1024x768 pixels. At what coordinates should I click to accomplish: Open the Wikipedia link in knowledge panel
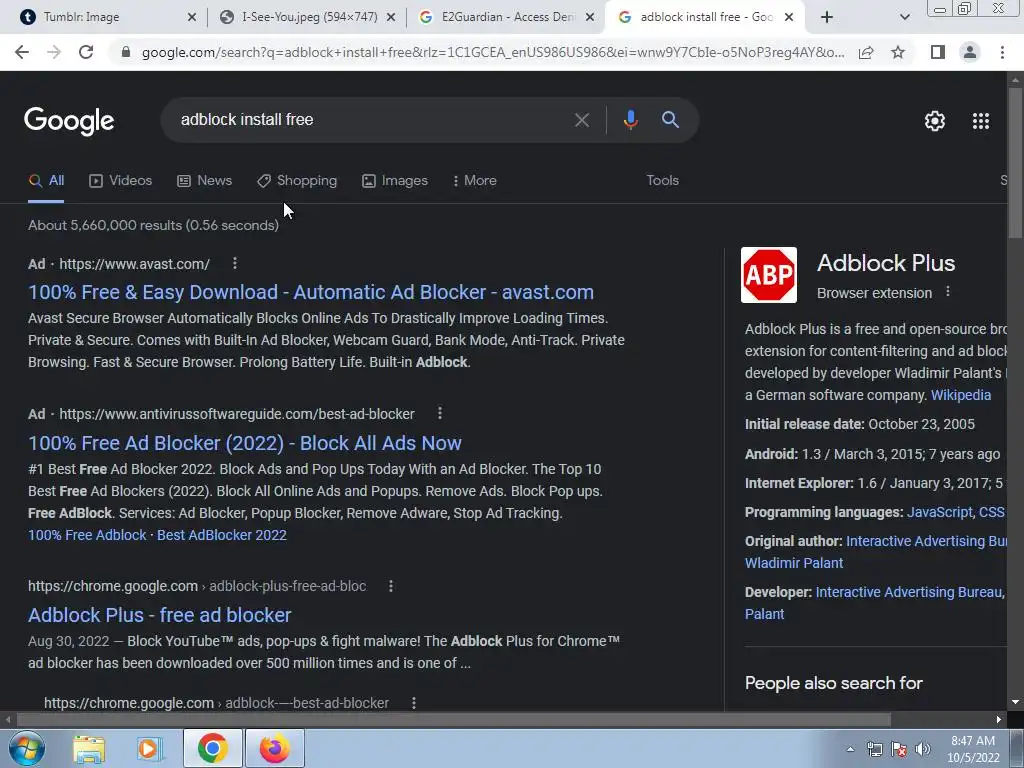961,395
